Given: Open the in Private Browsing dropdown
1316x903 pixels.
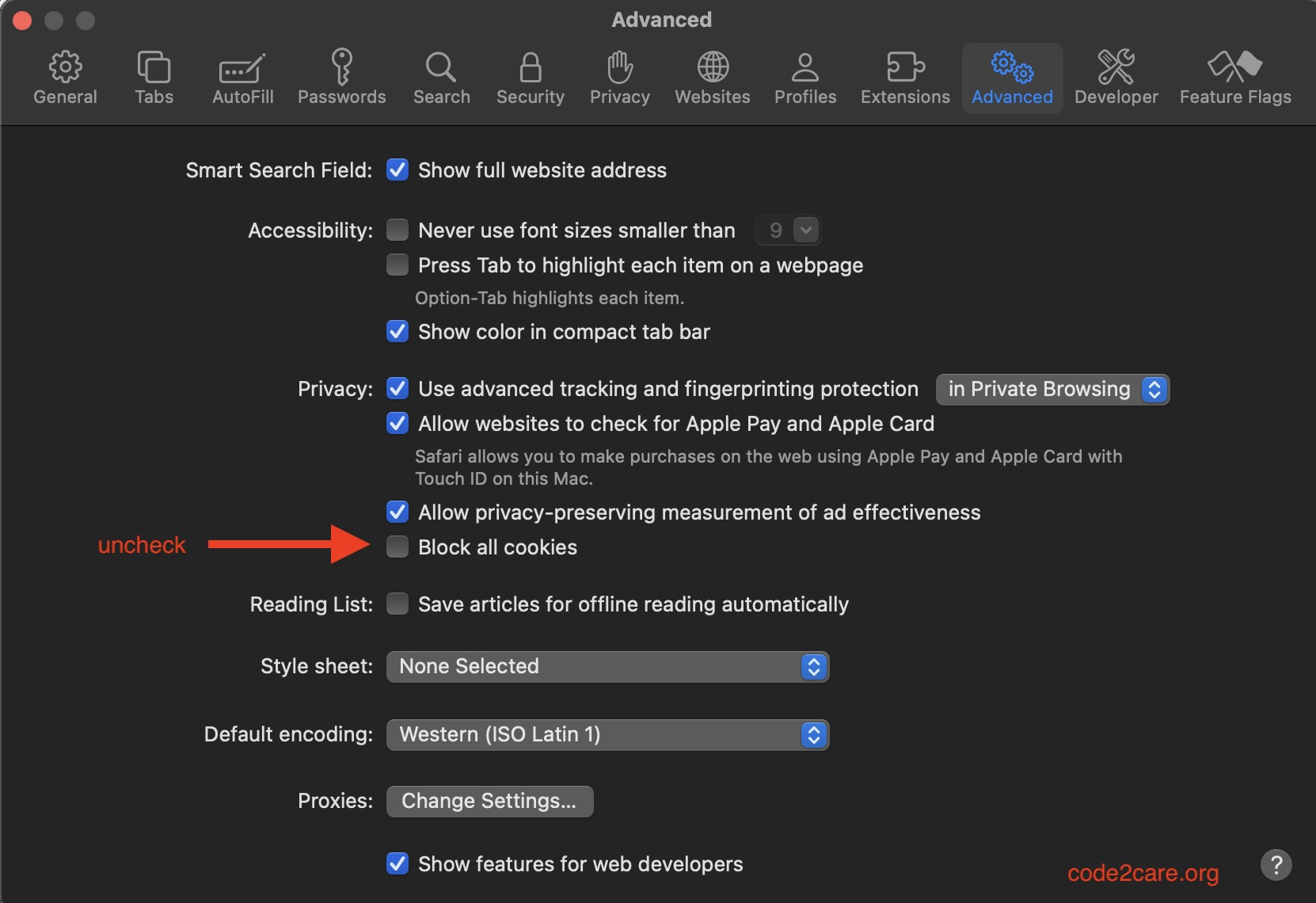Looking at the screenshot, I should (1052, 389).
